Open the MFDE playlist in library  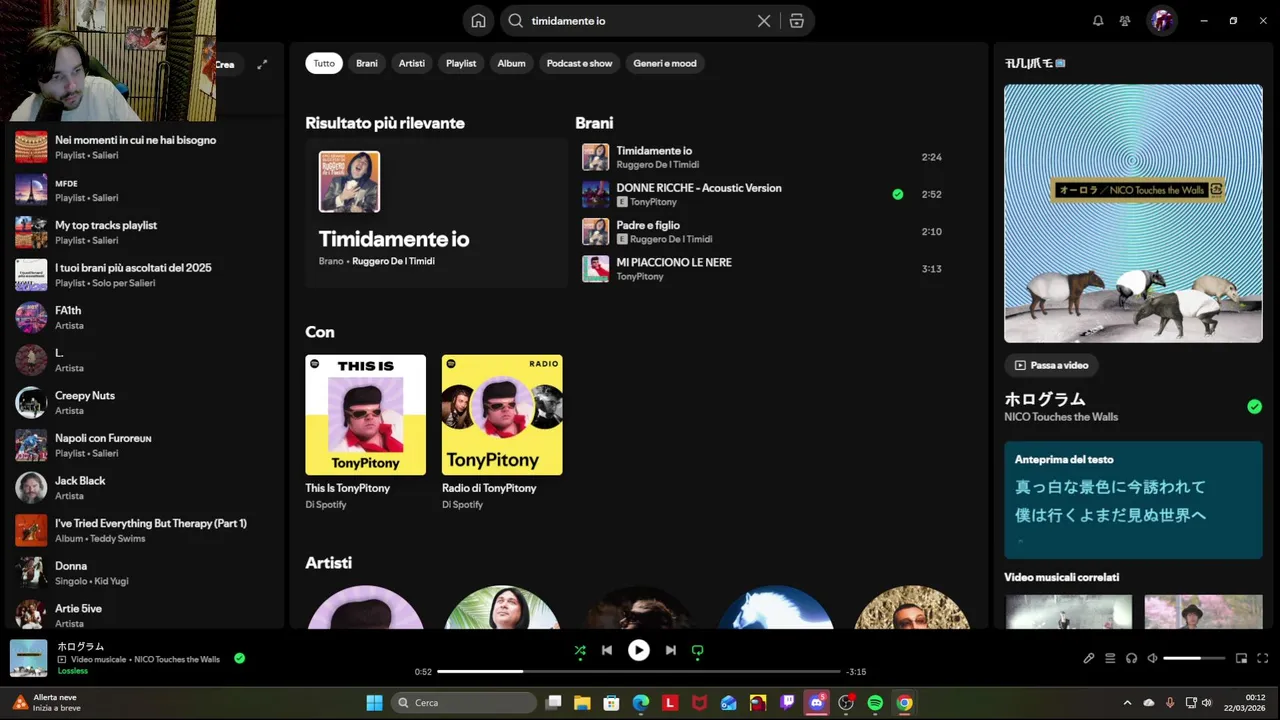point(144,190)
